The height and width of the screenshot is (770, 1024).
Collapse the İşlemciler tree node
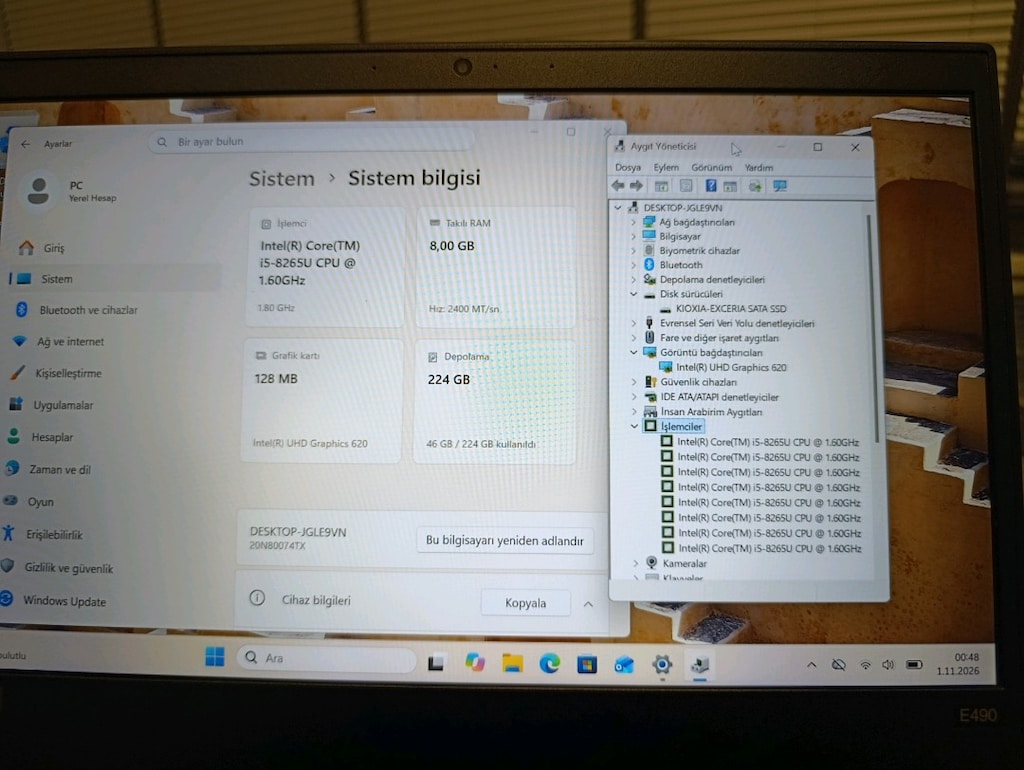tap(634, 426)
